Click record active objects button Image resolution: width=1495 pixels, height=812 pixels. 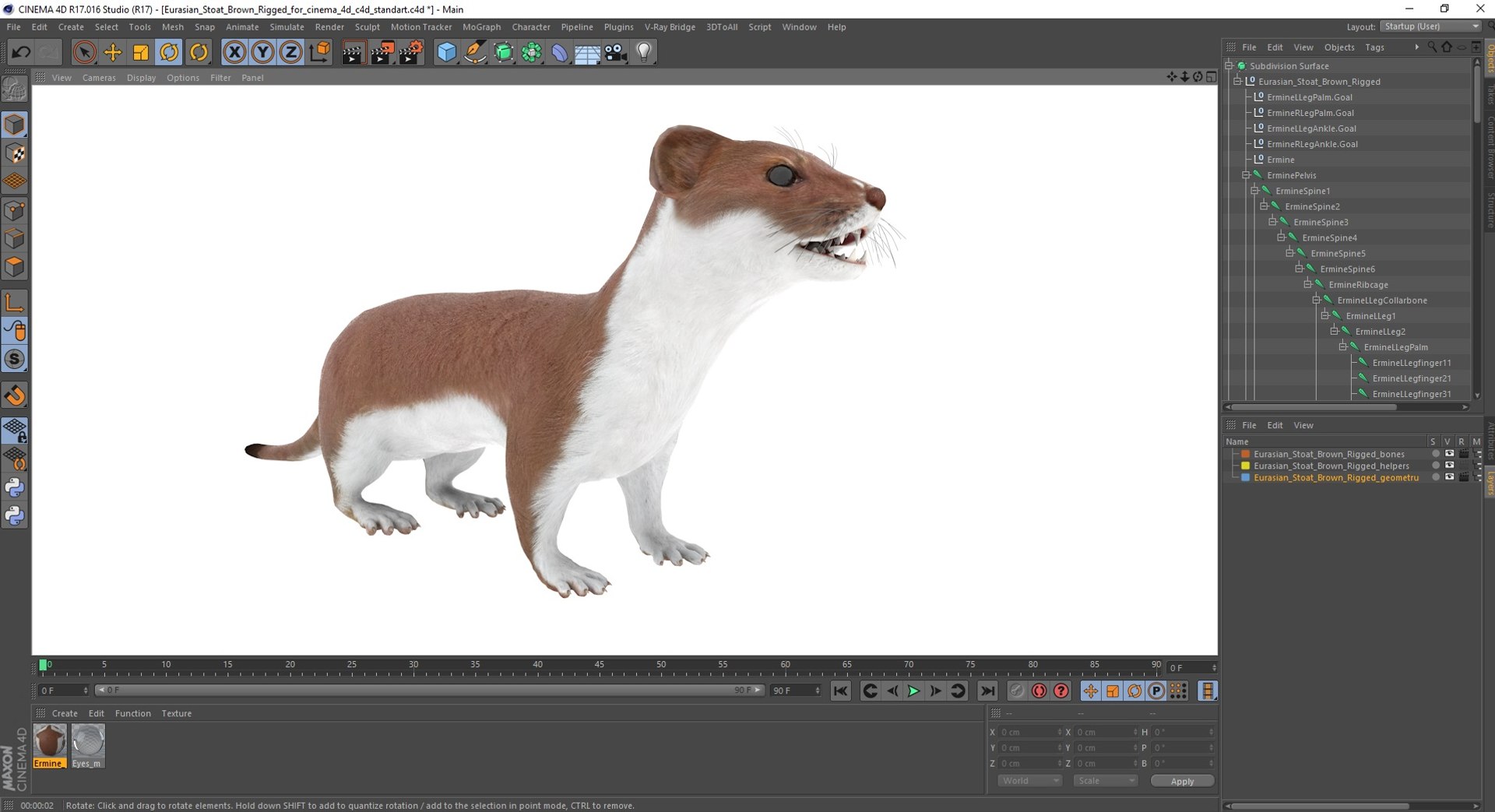click(1017, 691)
